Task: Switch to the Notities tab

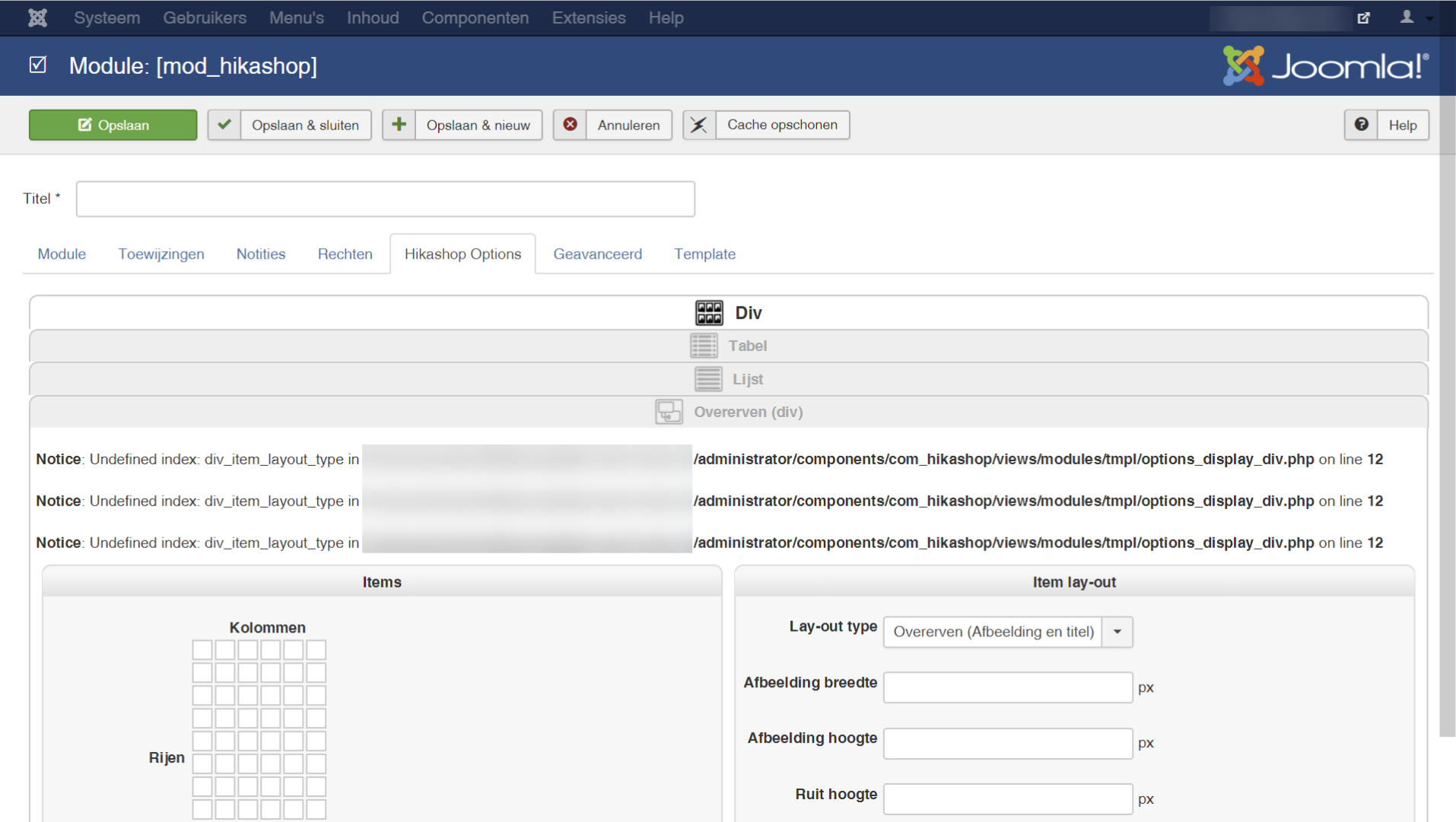Action: tap(261, 254)
